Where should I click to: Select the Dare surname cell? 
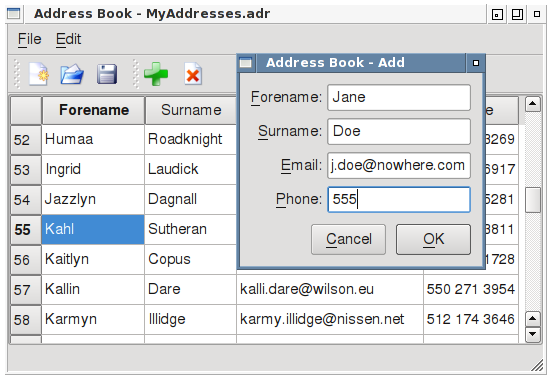(190, 289)
